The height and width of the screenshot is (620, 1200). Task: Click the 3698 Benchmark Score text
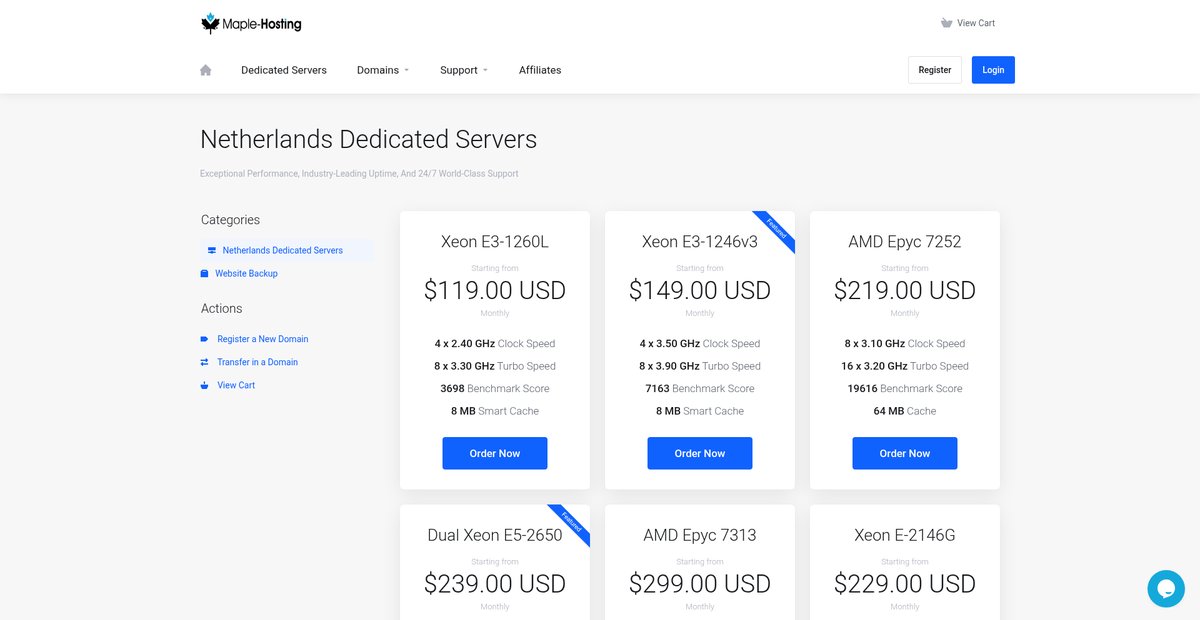pos(495,389)
